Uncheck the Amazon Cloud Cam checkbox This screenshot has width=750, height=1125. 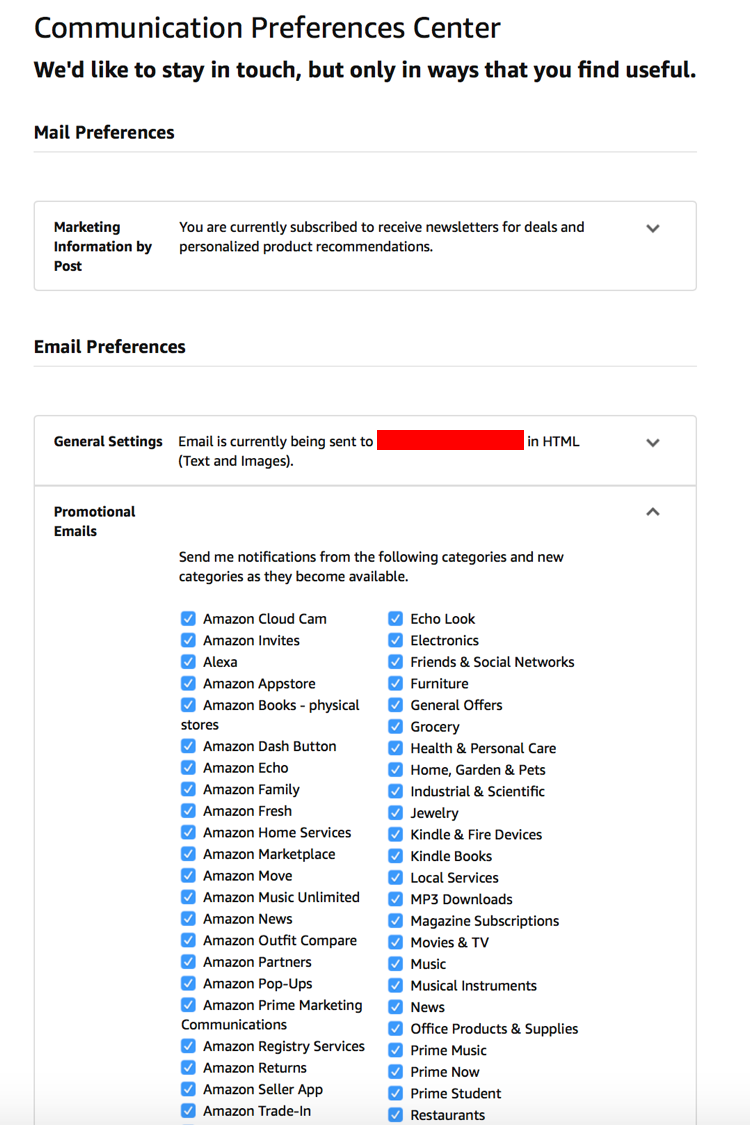pos(188,618)
